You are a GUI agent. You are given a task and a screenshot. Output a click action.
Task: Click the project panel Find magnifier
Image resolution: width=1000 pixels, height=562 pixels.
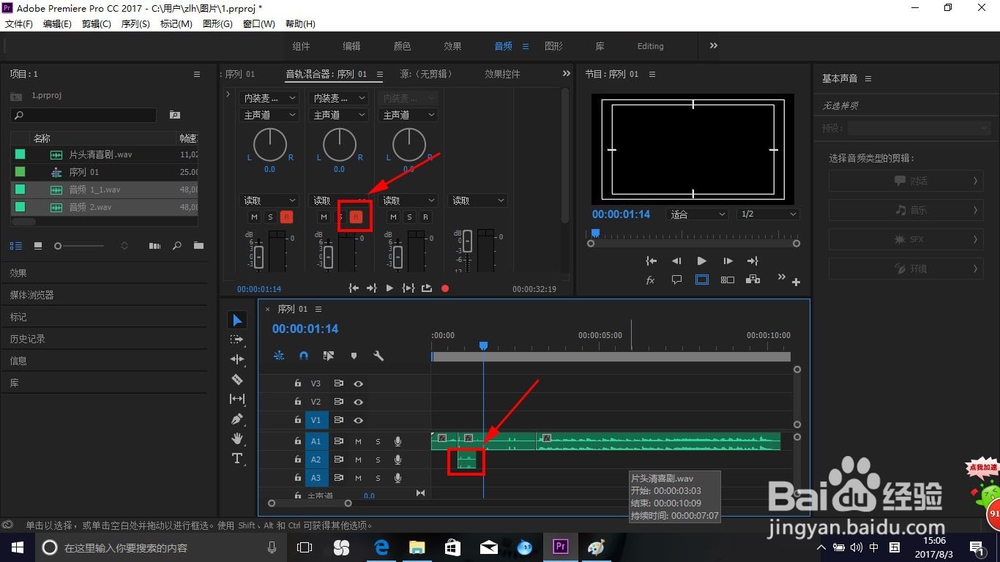click(177, 246)
